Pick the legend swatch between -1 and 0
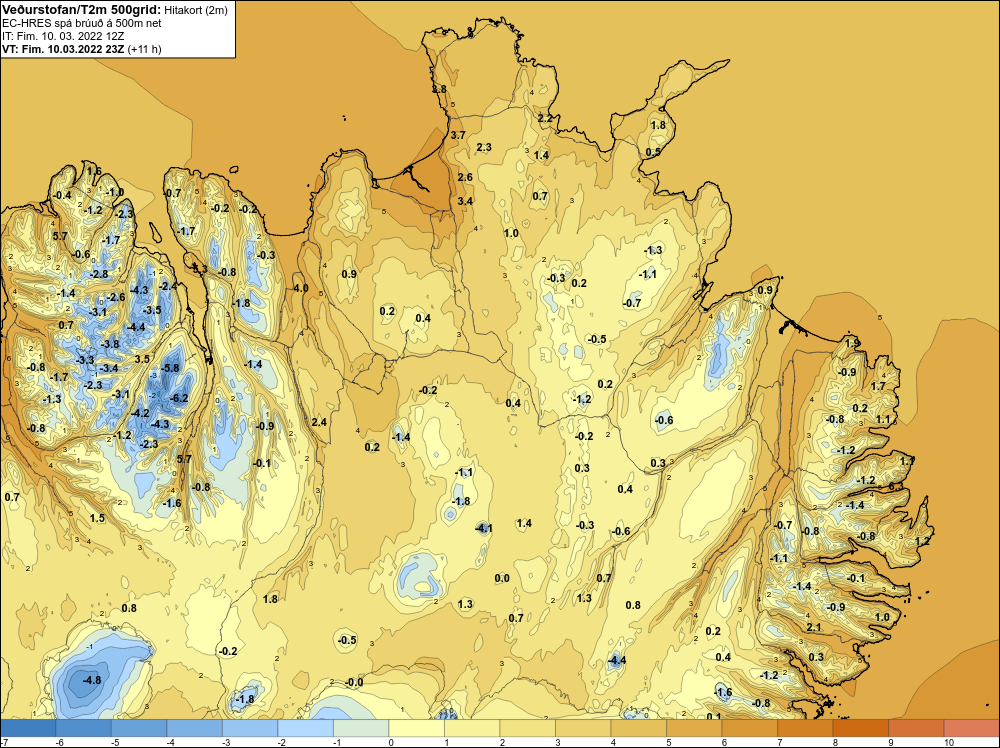This screenshot has width=1000, height=748. [361, 728]
